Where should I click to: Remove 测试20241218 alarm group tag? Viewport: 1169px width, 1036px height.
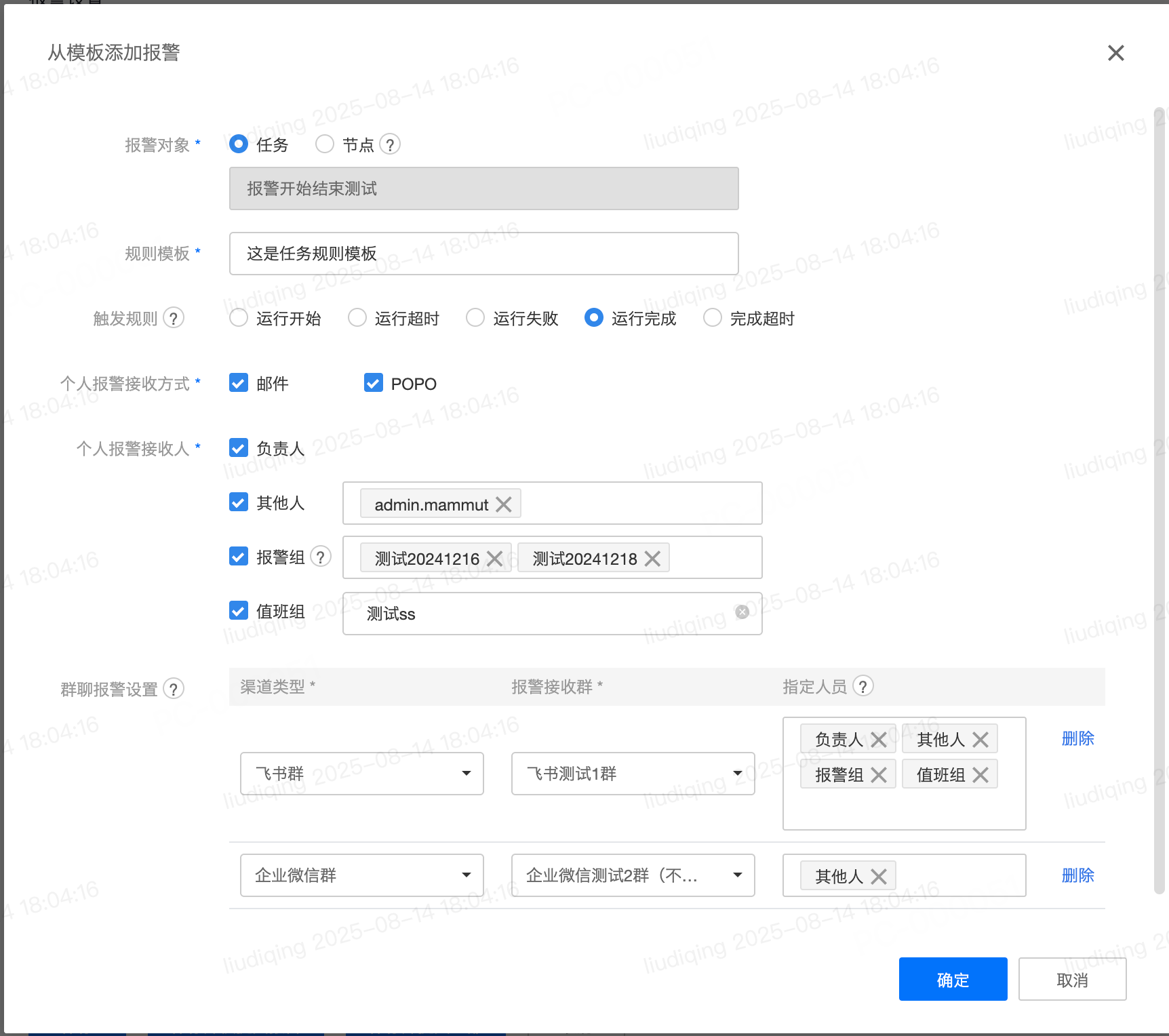652,559
